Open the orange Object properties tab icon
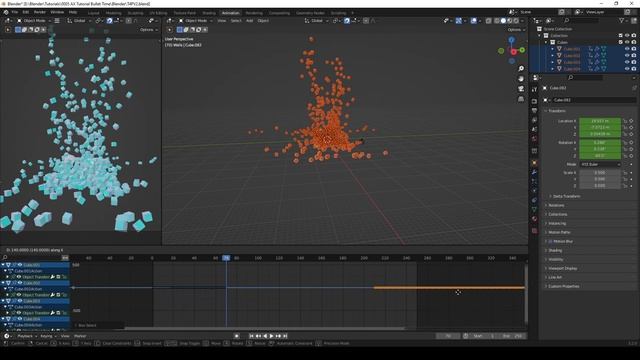The width and height of the screenshot is (640, 360). click(534, 163)
